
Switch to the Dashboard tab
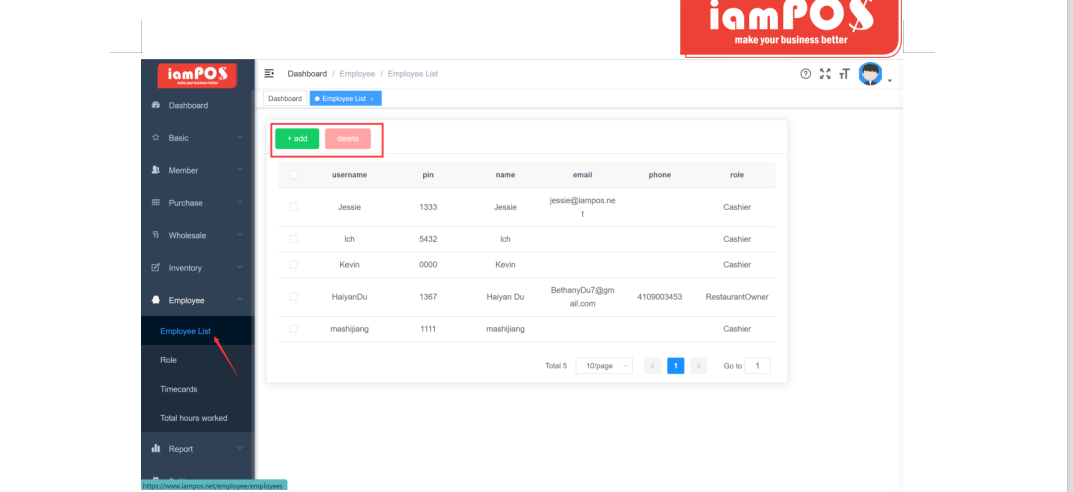tap(285, 99)
